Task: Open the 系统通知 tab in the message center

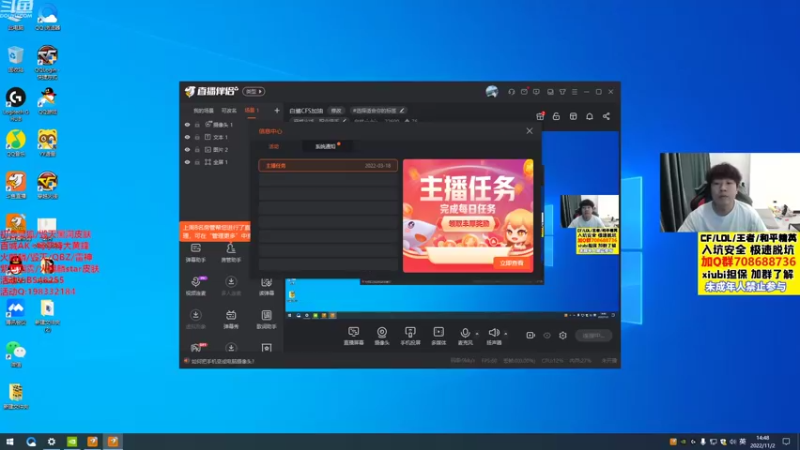Action: 326,146
